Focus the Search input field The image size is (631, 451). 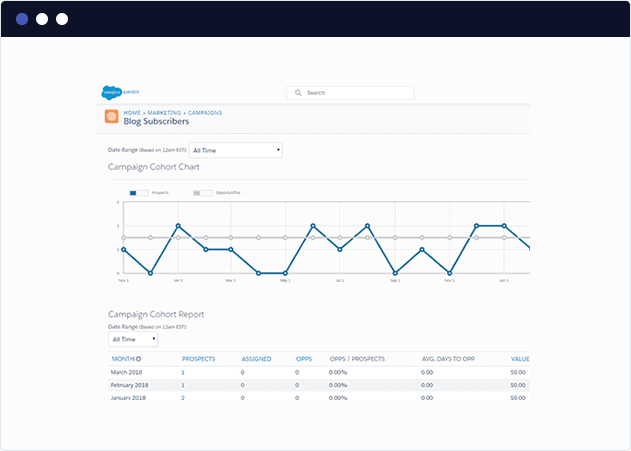[350, 93]
